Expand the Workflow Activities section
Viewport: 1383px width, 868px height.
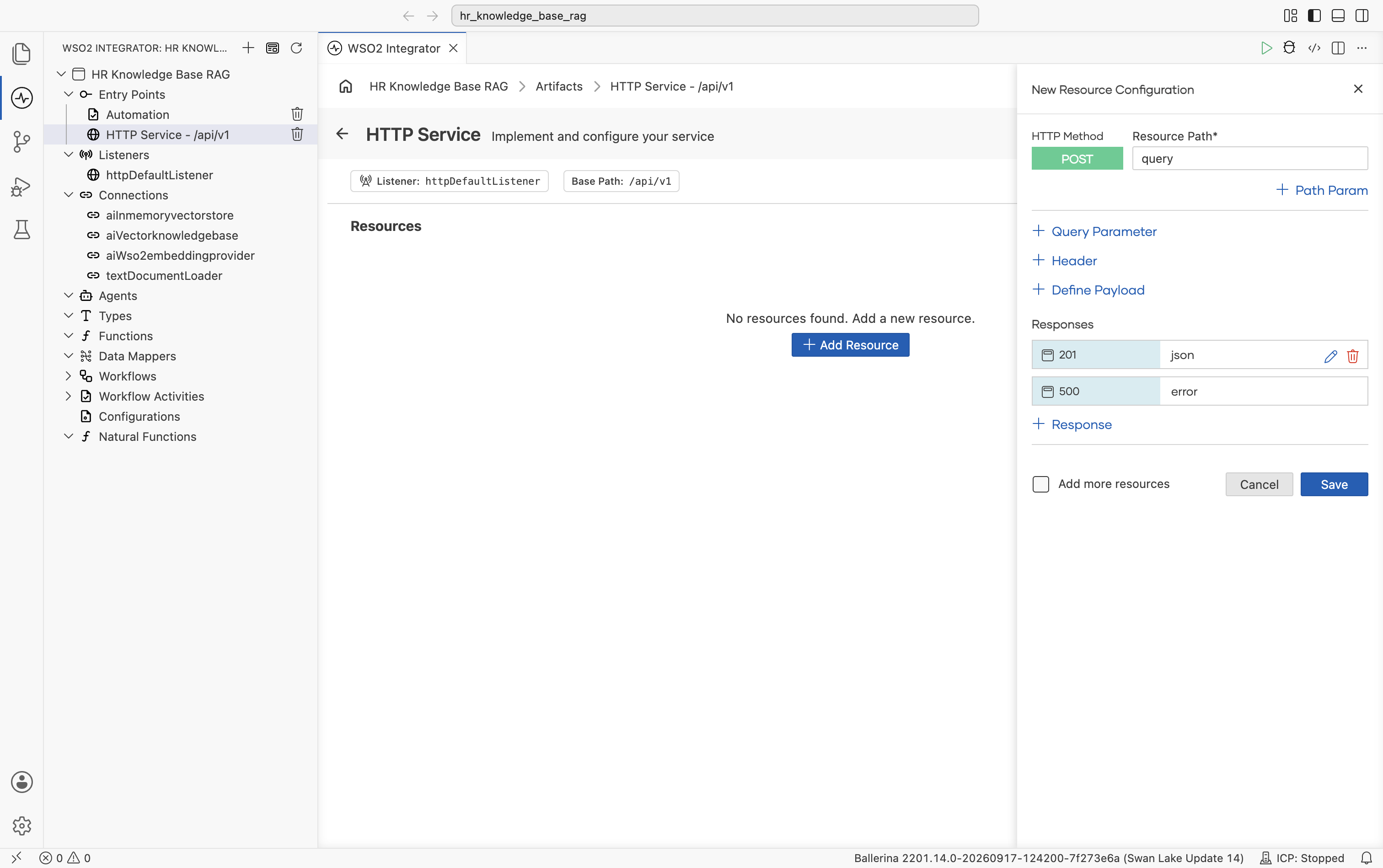pos(68,396)
